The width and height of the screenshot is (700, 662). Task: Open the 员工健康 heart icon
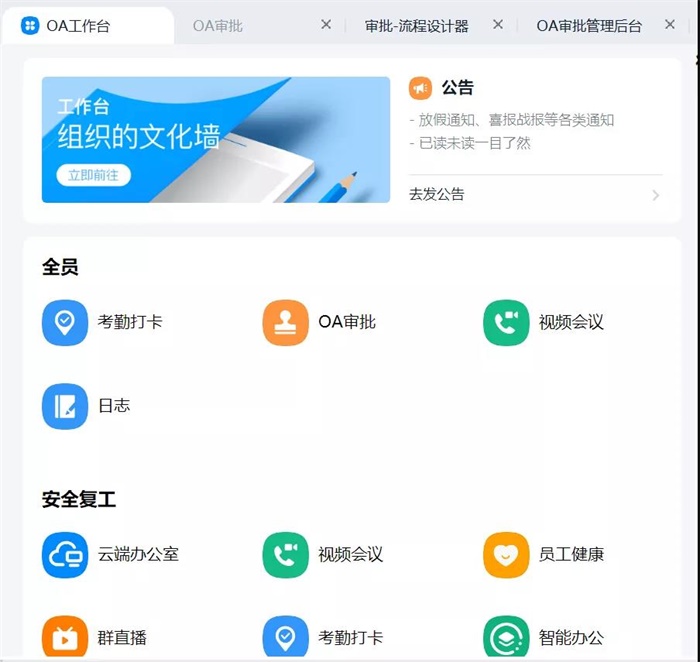click(506, 554)
